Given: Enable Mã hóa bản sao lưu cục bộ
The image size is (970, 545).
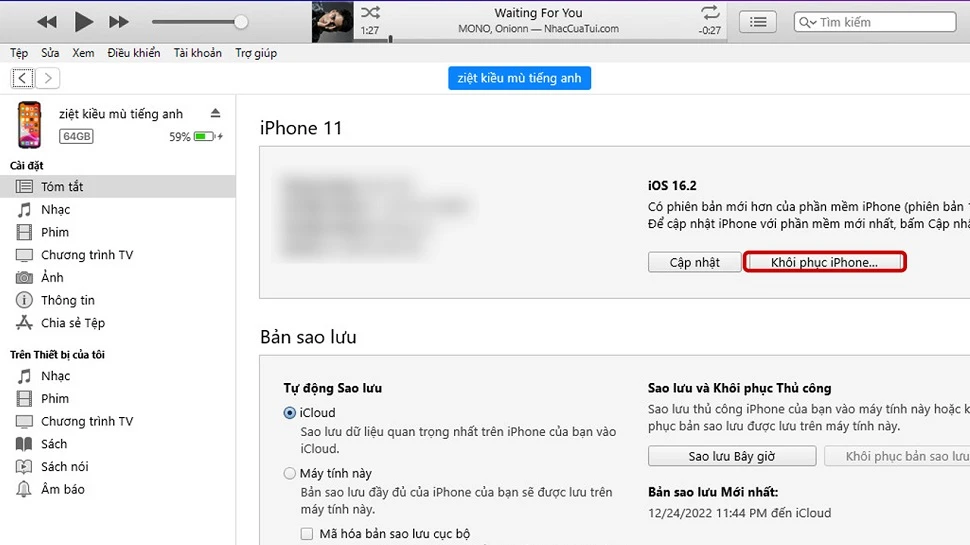Looking at the screenshot, I should point(307,533).
